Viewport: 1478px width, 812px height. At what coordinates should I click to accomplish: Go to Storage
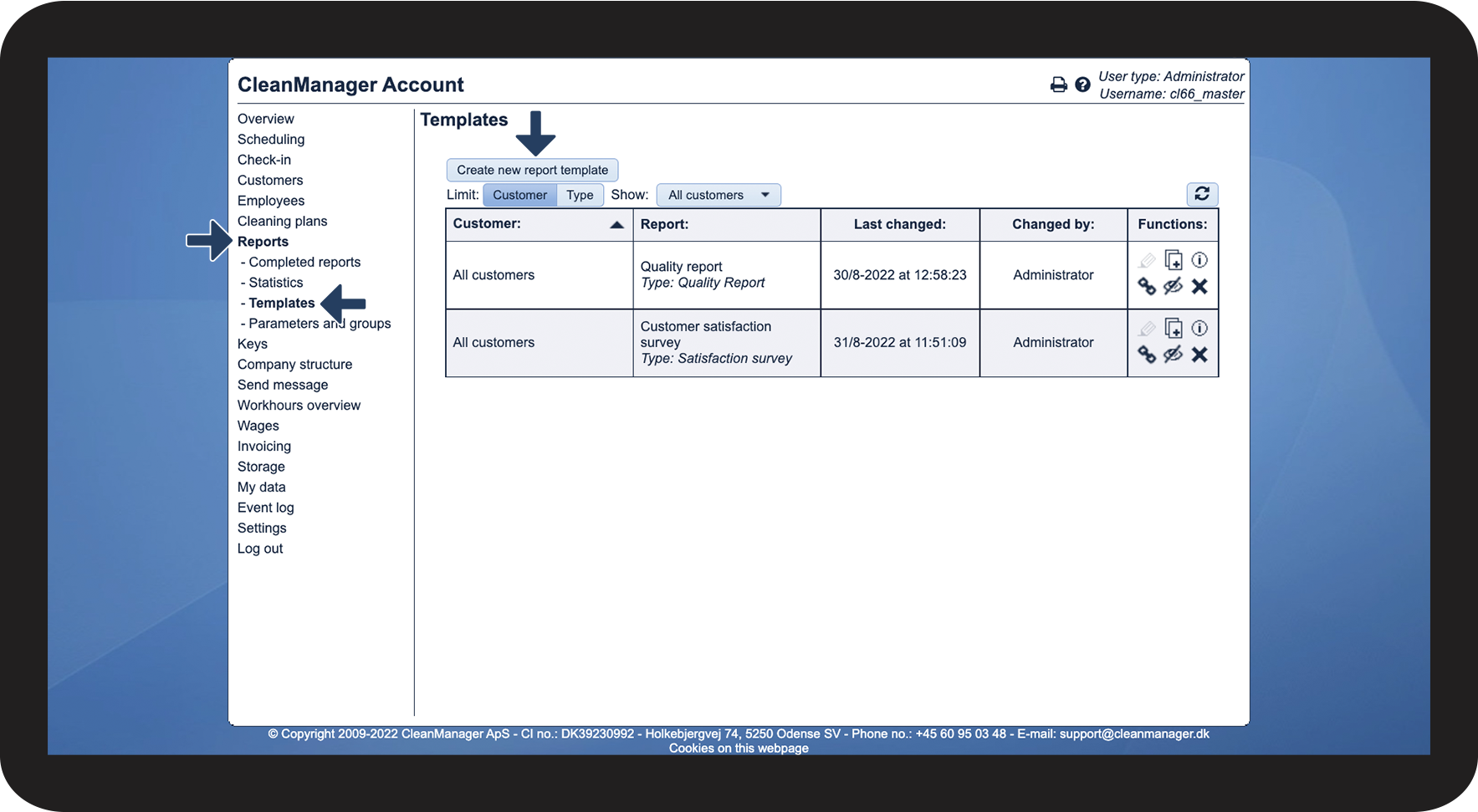[x=261, y=467]
